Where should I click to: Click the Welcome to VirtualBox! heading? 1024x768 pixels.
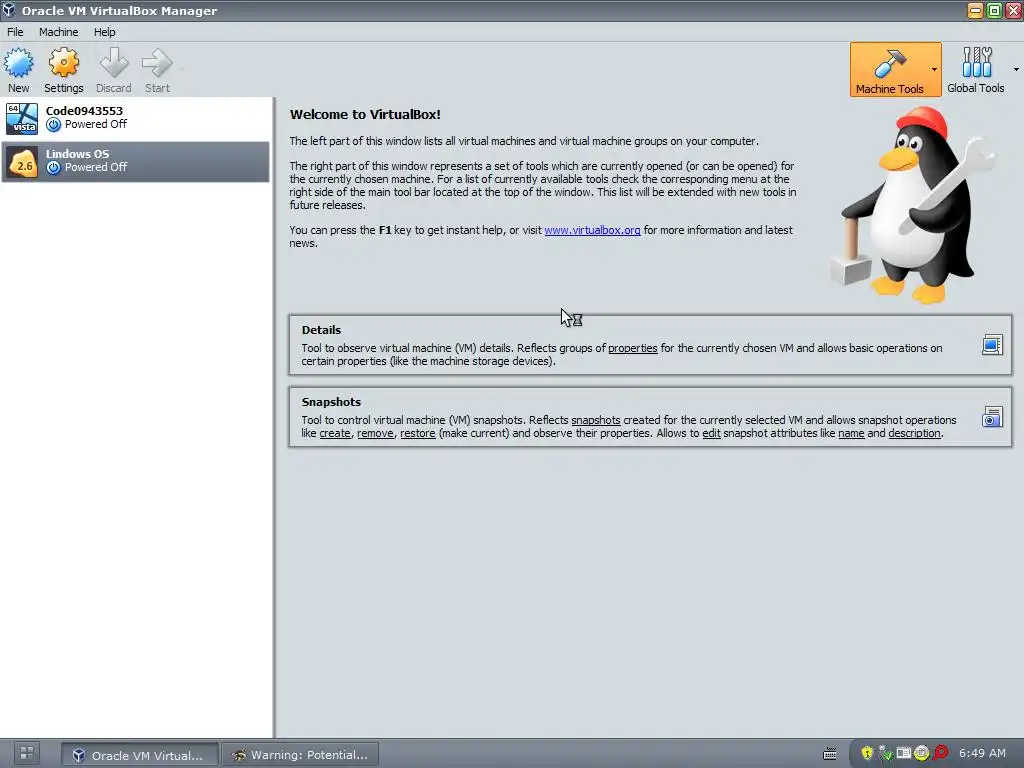tap(365, 114)
